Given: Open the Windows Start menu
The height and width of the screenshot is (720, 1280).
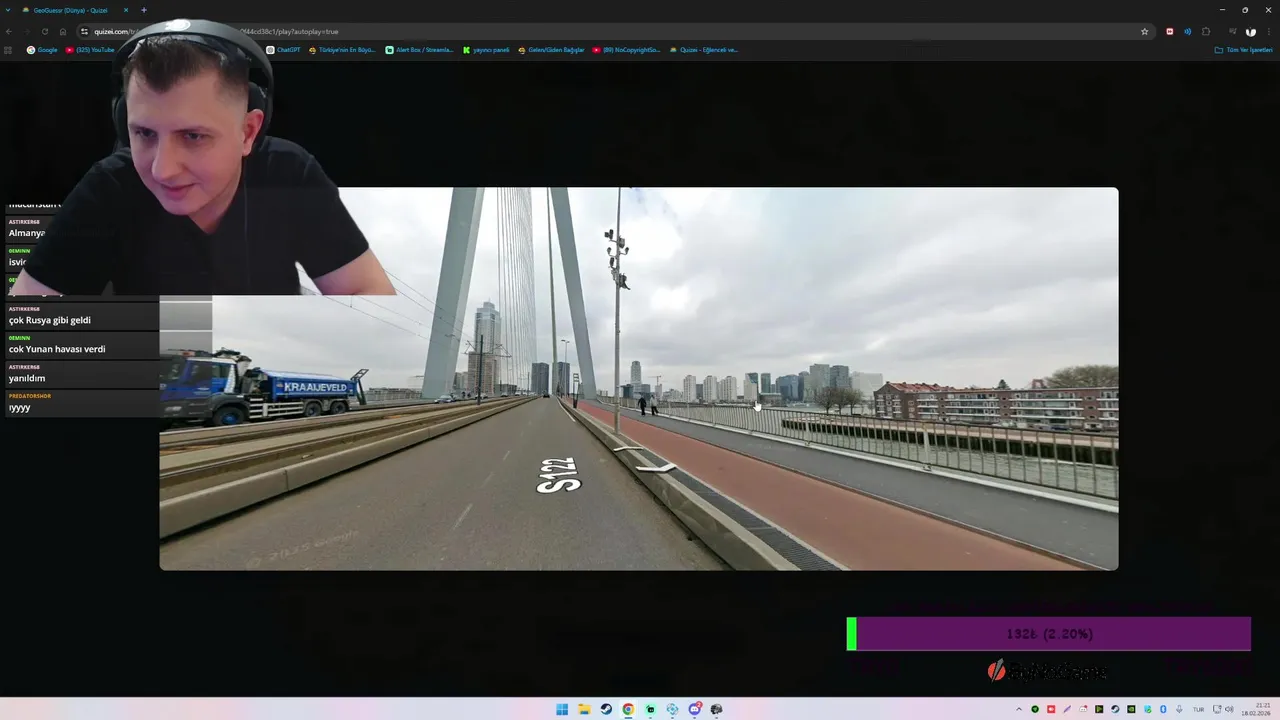Looking at the screenshot, I should [x=562, y=709].
